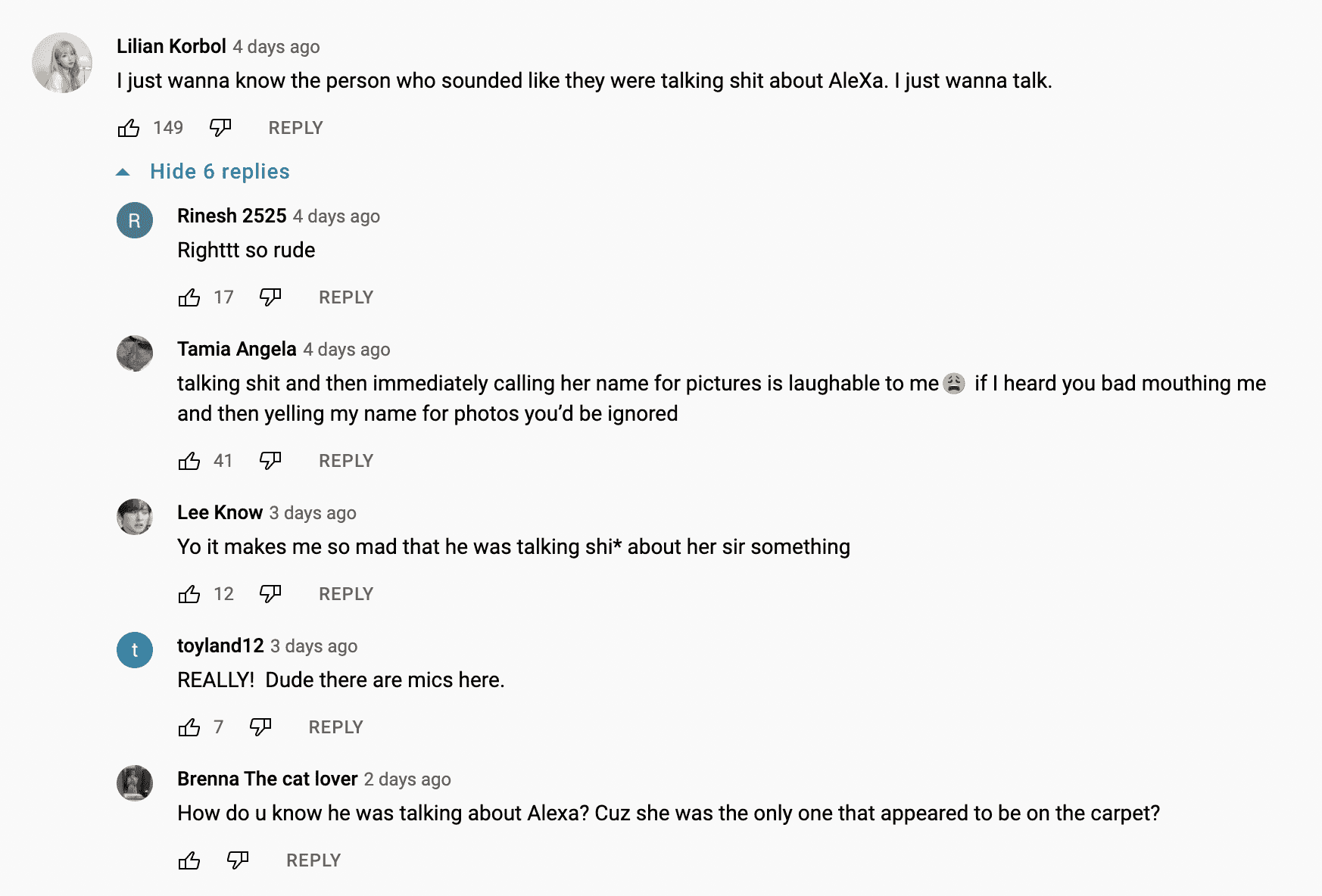Dislike Tamia Angela's reply
The width and height of the screenshot is (1322, 896).
pos(270,461)
